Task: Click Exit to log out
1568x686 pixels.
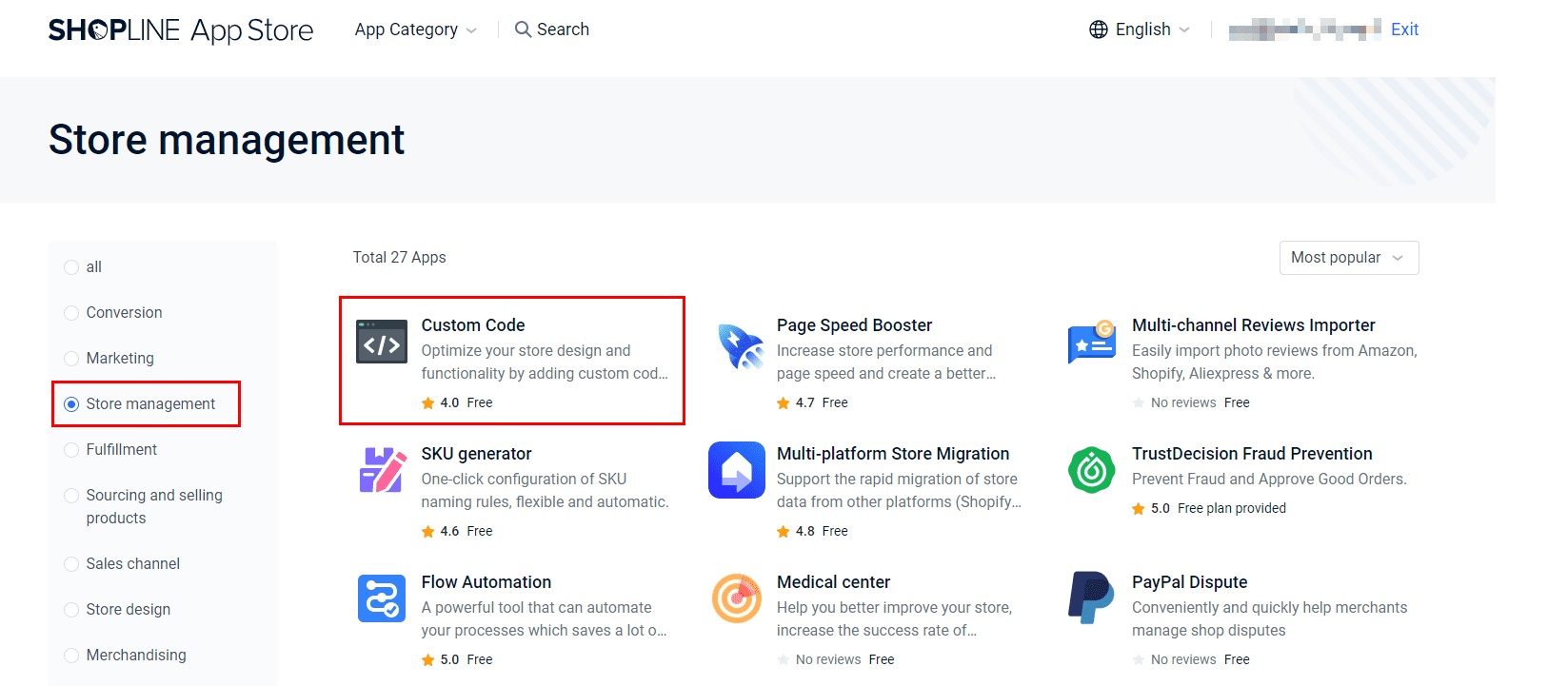Action: 1404,29
